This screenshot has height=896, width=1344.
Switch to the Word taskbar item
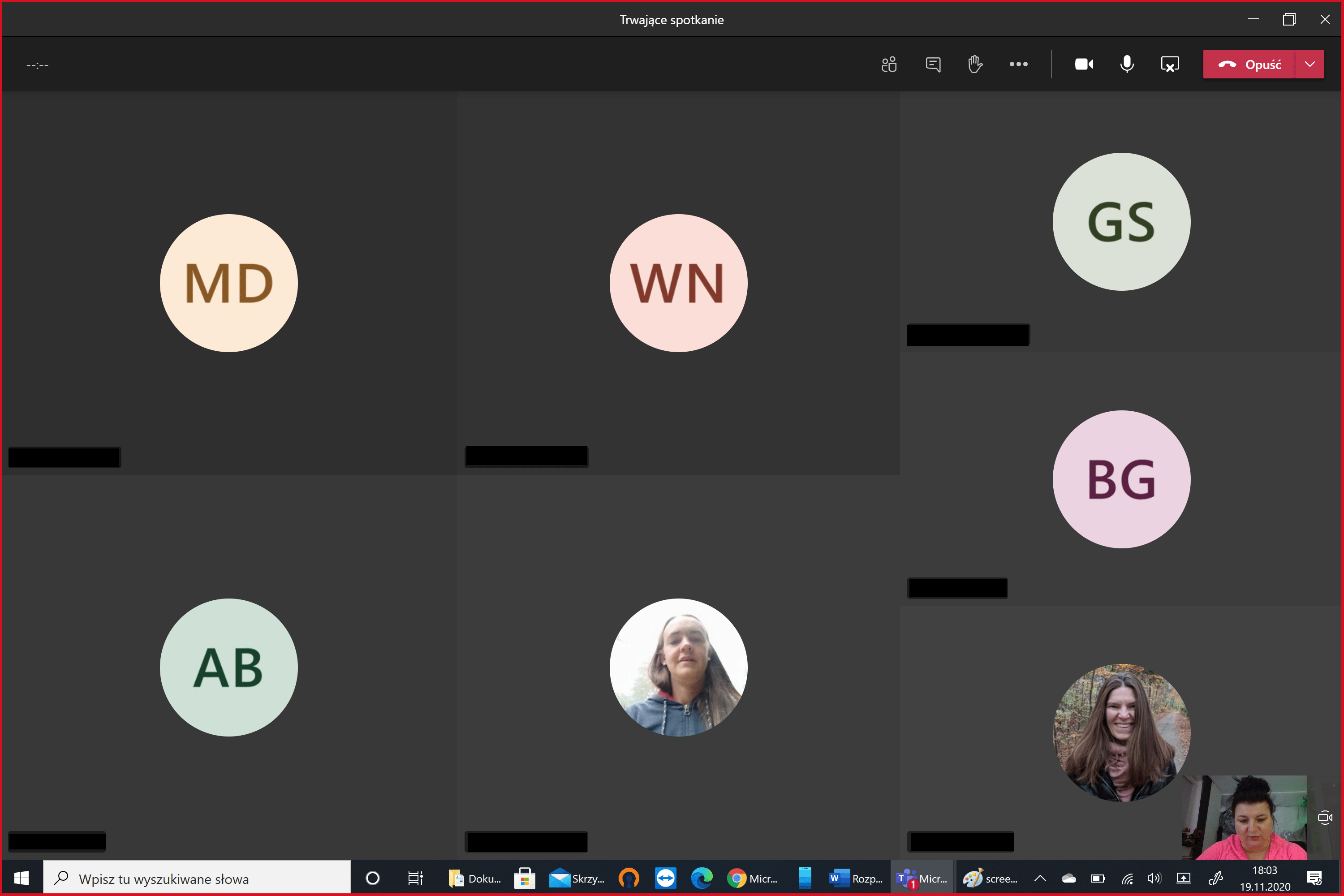[855, 878]
